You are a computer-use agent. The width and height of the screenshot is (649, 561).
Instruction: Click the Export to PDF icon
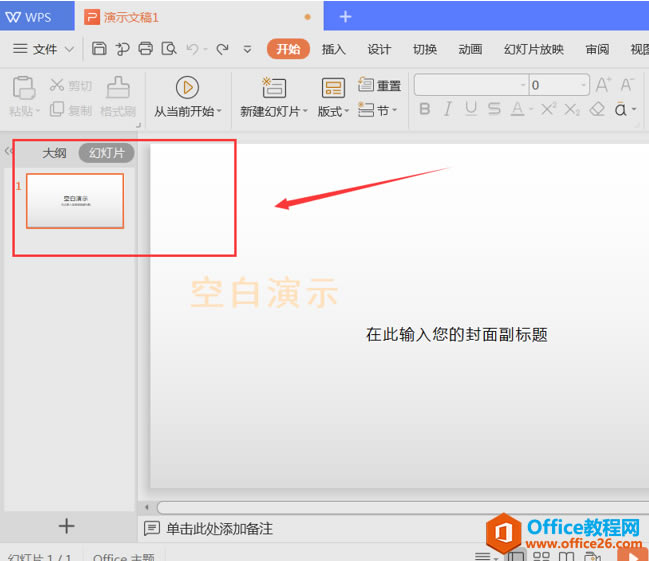click(122, 49)
